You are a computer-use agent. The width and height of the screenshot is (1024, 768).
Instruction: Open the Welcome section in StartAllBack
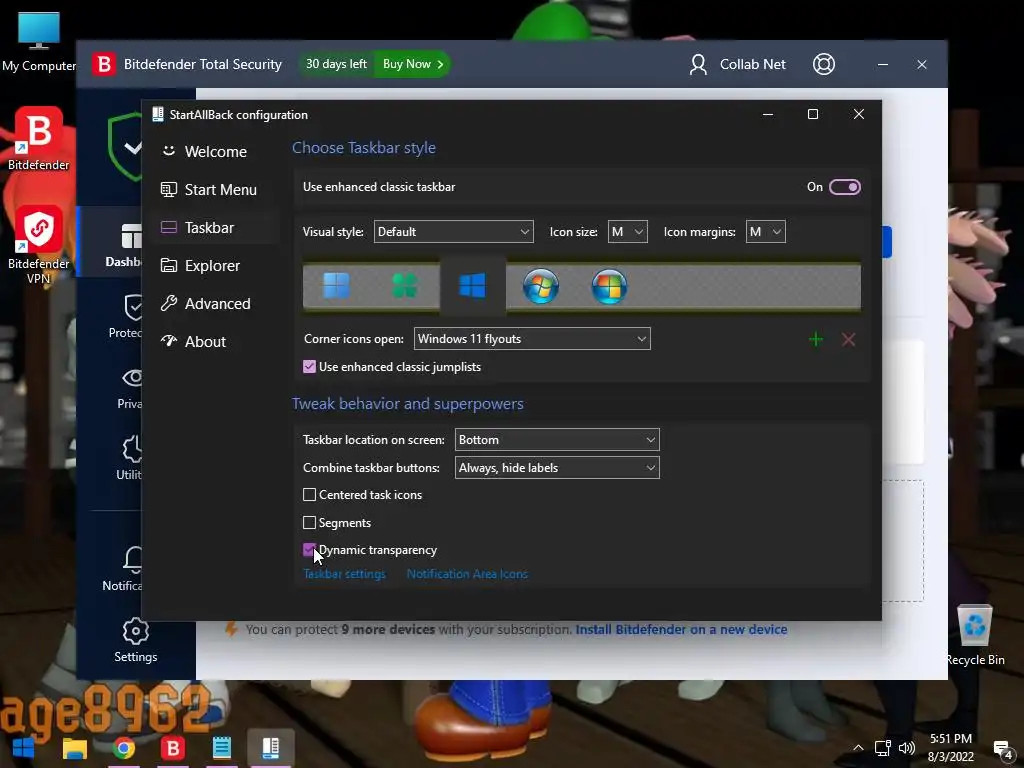[x=215, y=152]
